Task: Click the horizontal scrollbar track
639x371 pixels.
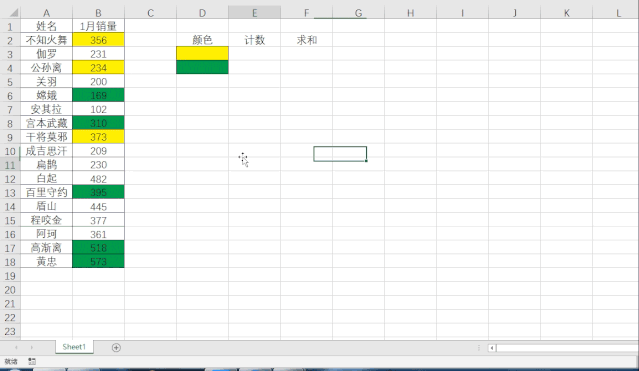Action: (x=566, y=348)
